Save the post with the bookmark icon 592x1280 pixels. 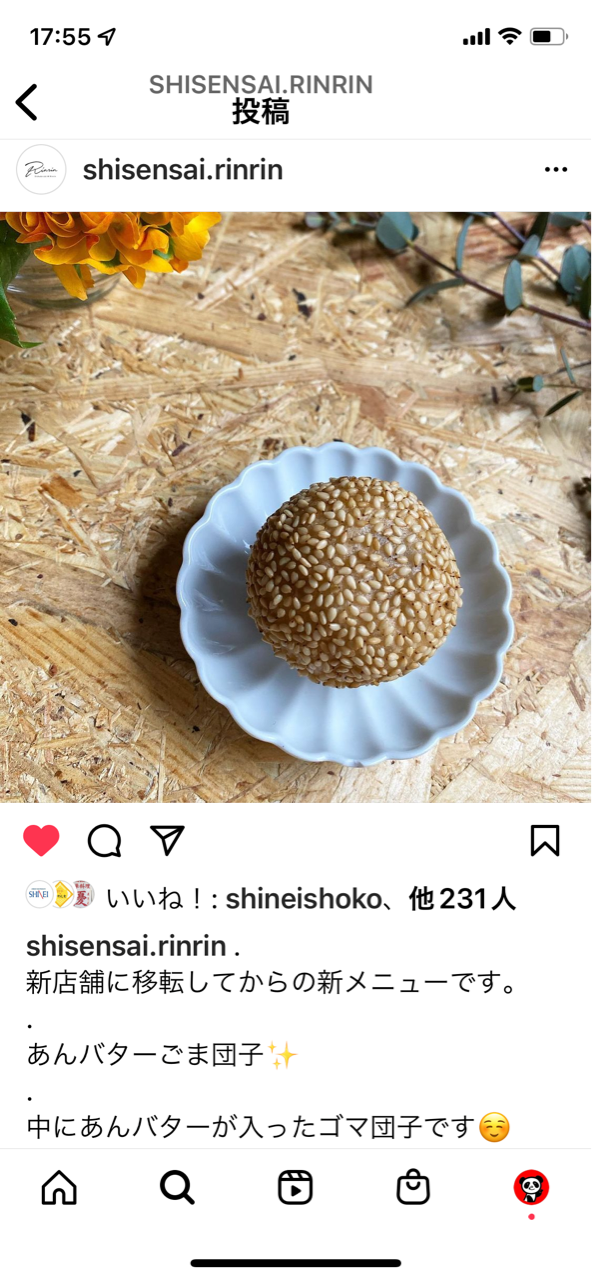pos(545,841)
